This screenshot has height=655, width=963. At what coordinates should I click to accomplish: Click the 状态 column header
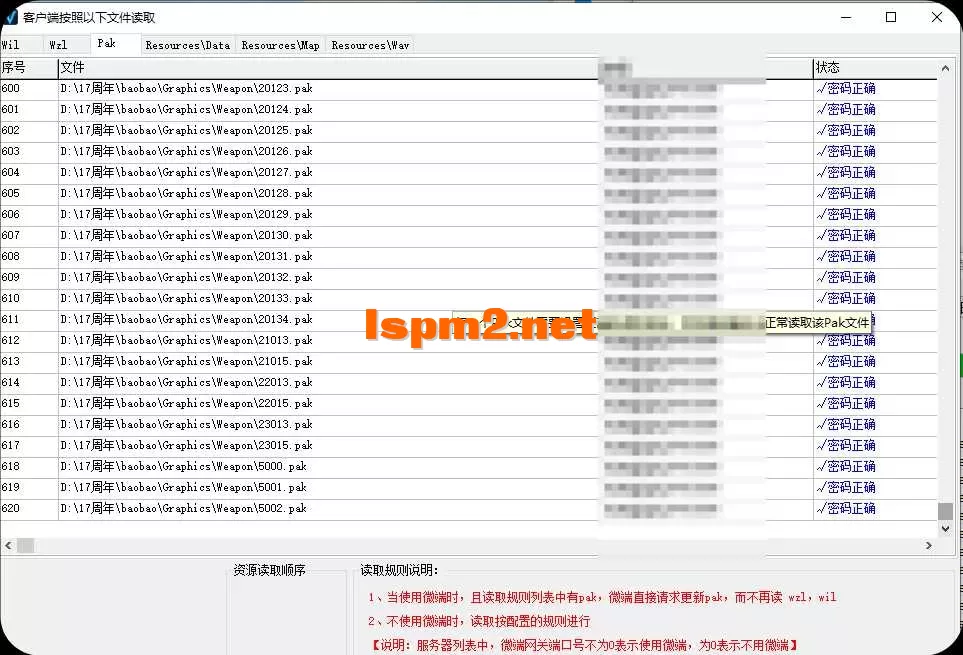(x=875, y=68)
